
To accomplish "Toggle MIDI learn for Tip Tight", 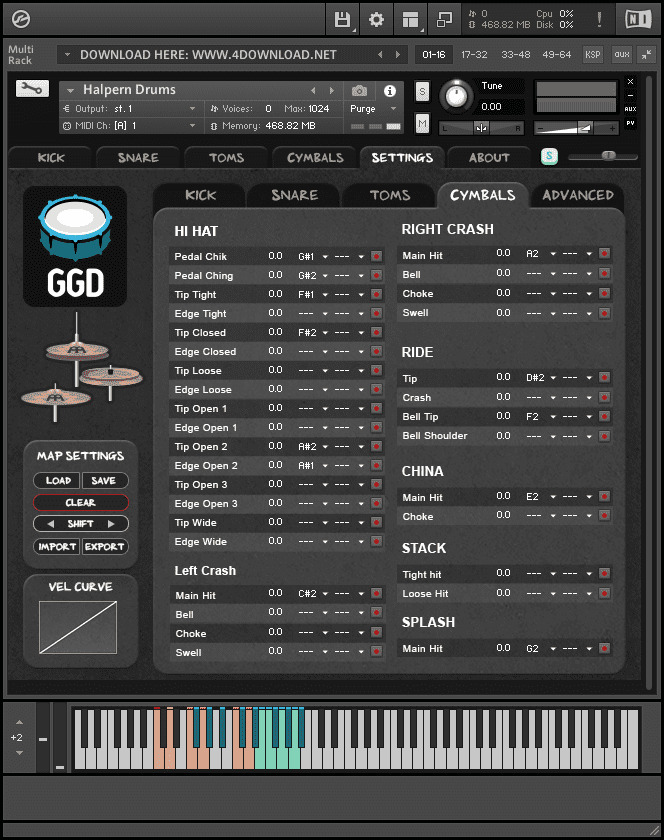I will click(376, 294).
